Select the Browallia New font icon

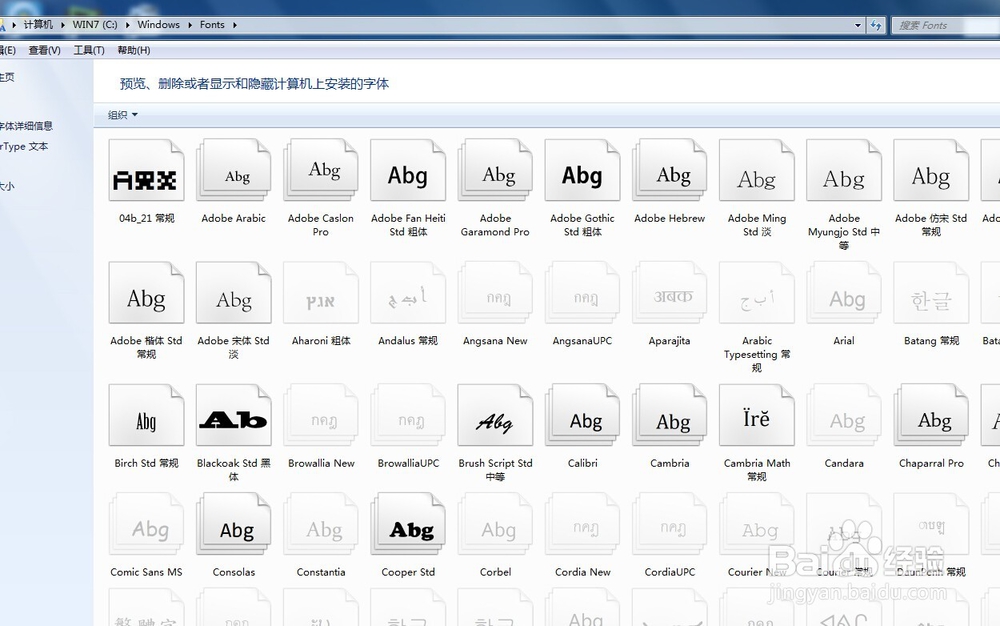click(321, 414)
